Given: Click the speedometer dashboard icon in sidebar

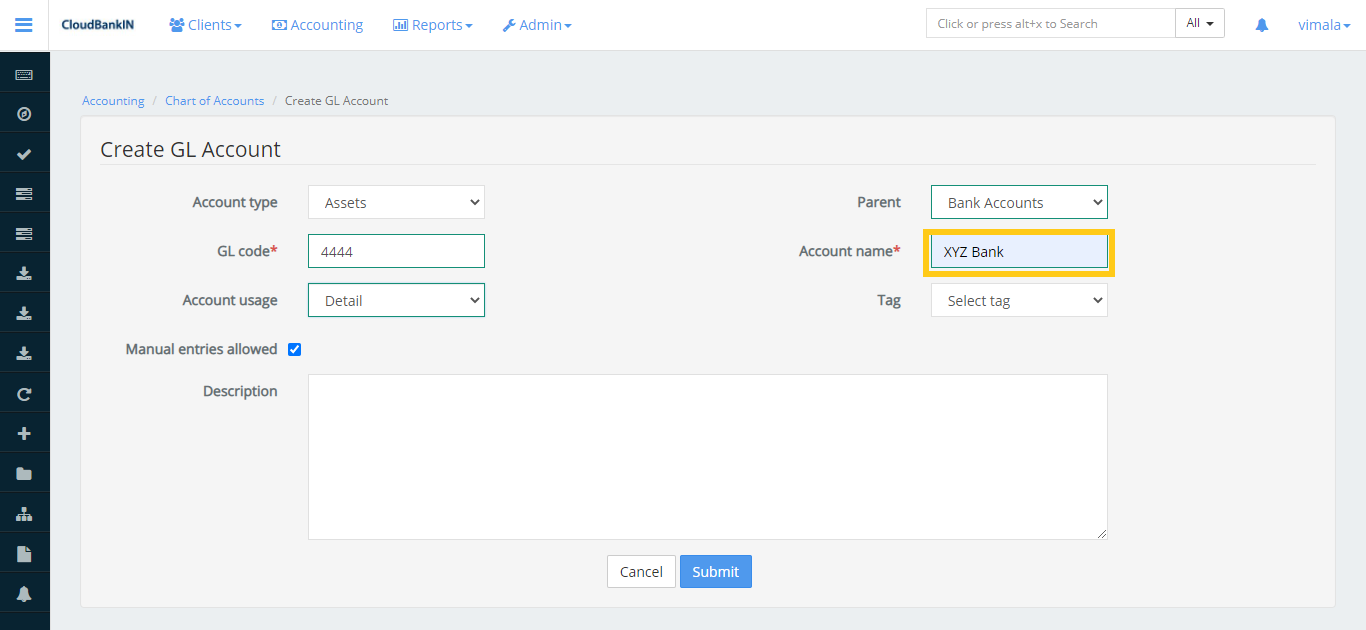Looking at the screenshot, I should 24,113.
